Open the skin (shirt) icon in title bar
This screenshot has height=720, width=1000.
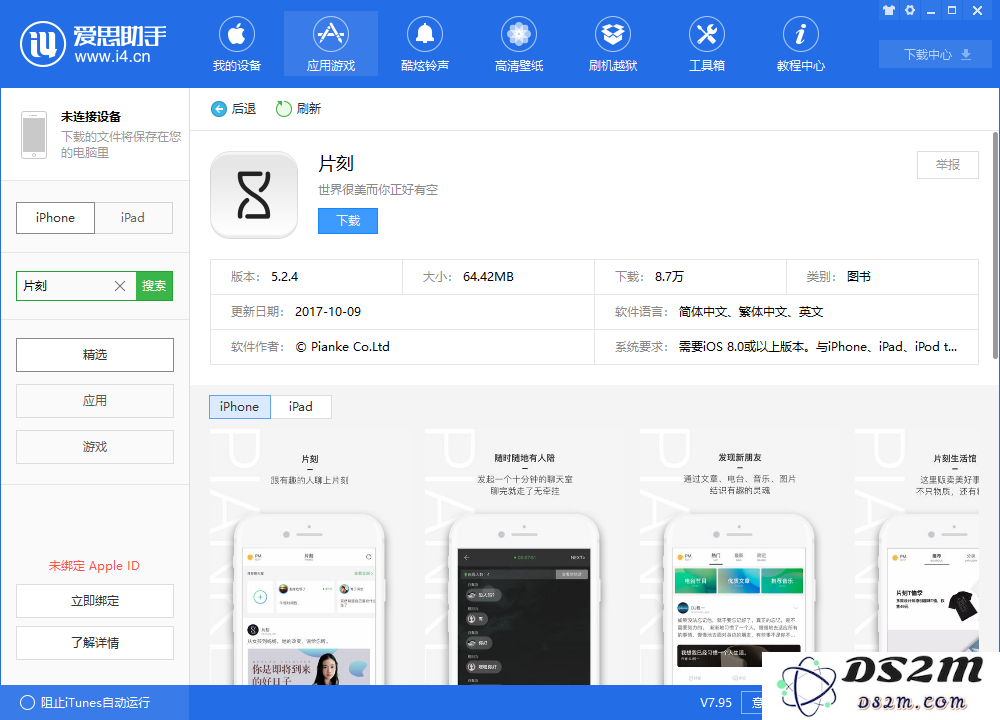[889, 10]
